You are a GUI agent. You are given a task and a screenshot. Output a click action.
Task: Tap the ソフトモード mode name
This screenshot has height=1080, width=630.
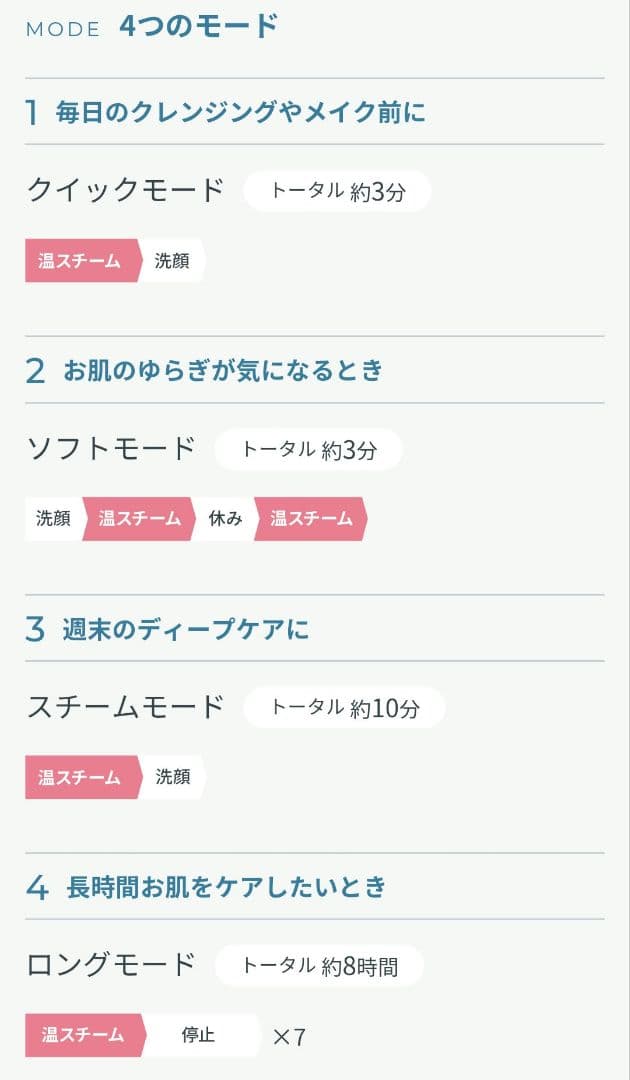coord(111,448)
